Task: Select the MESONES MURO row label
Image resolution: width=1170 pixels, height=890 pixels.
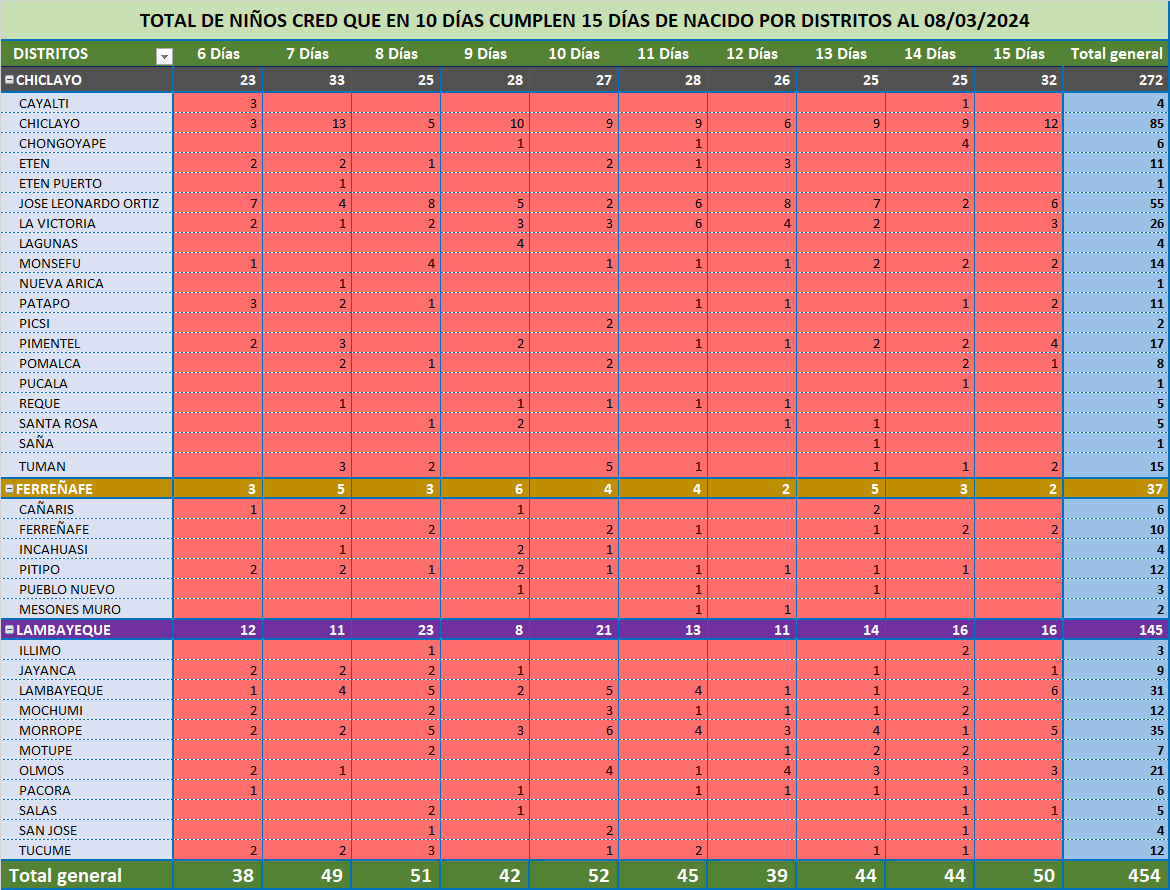Action: tap(69, 609)
